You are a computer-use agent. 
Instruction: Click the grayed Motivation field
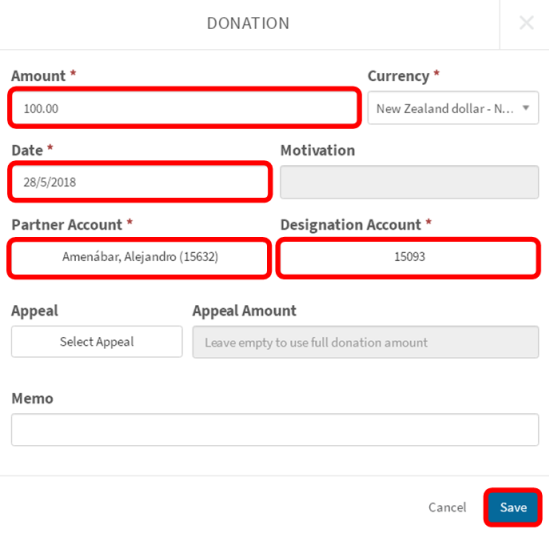(409, 182)
